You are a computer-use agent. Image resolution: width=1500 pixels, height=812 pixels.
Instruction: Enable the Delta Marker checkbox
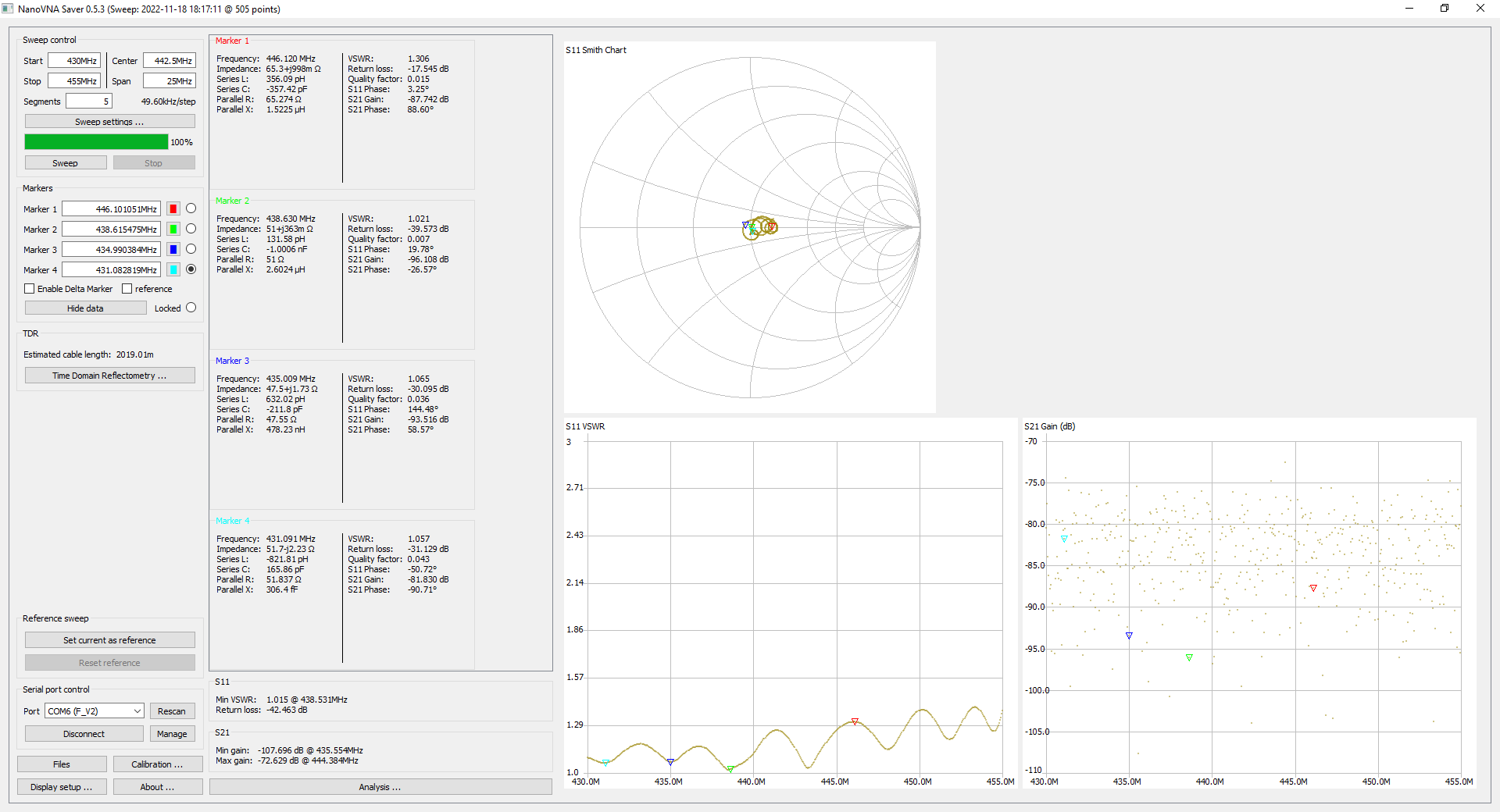pyautogui.click(x=30, y=289)
